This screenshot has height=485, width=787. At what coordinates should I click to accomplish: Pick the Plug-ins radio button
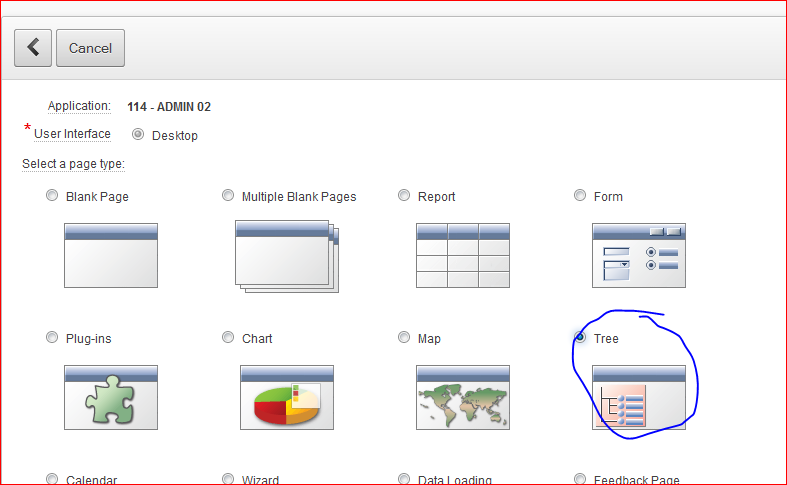pos(52,337)
